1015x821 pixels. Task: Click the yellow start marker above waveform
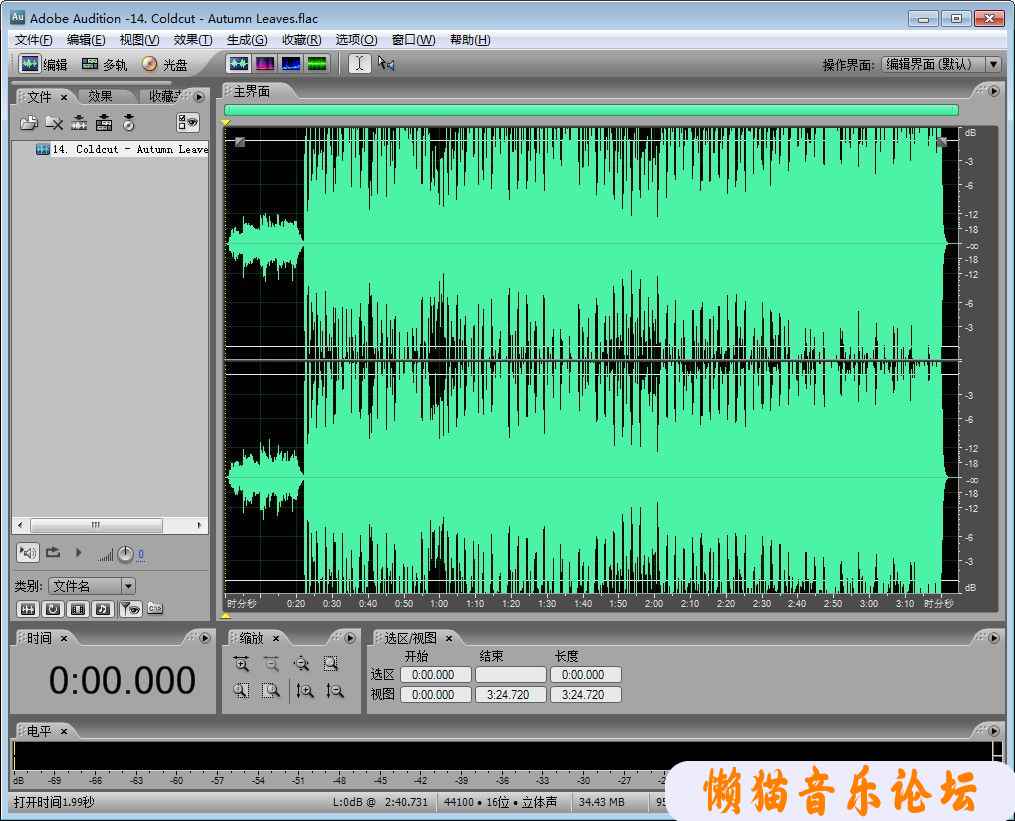coord(226,122)
